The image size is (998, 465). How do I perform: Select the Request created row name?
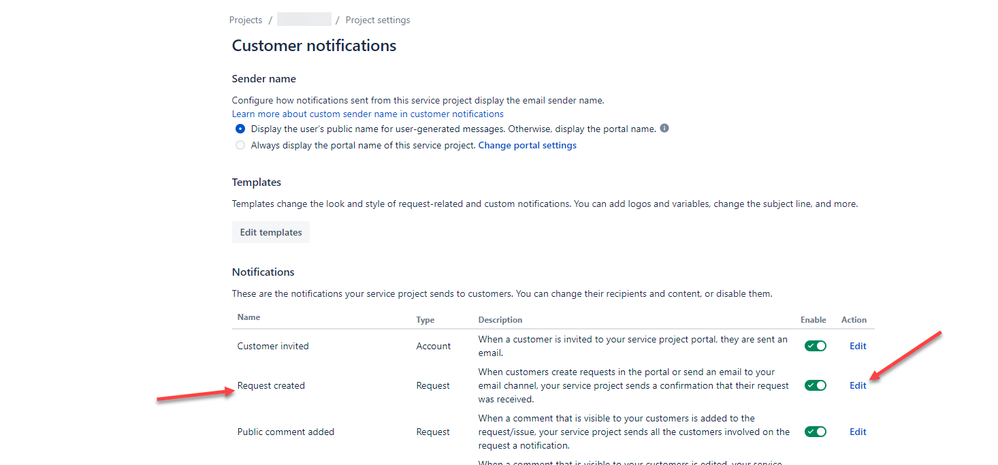pyautogui.click(x=271, y=385)
